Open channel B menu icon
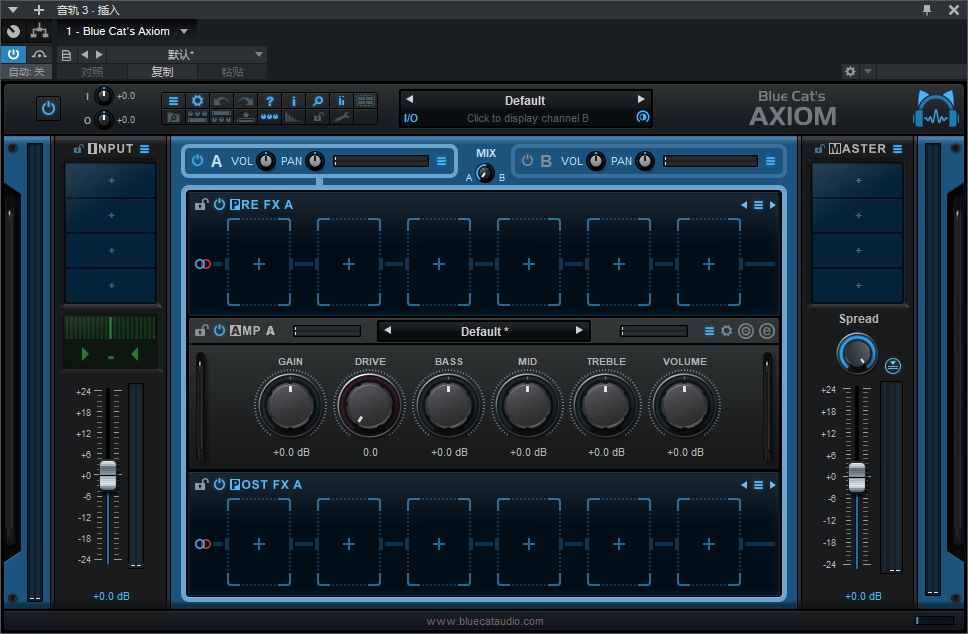The image size is (968, 634). [x=770, y=161]
